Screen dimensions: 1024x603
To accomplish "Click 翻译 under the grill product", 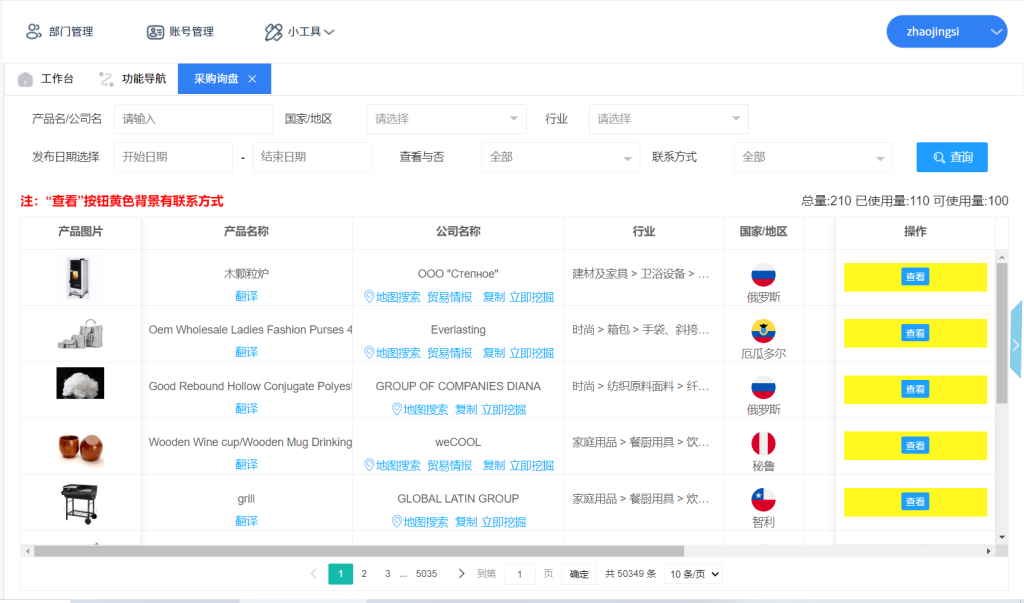I will point(246,521).
